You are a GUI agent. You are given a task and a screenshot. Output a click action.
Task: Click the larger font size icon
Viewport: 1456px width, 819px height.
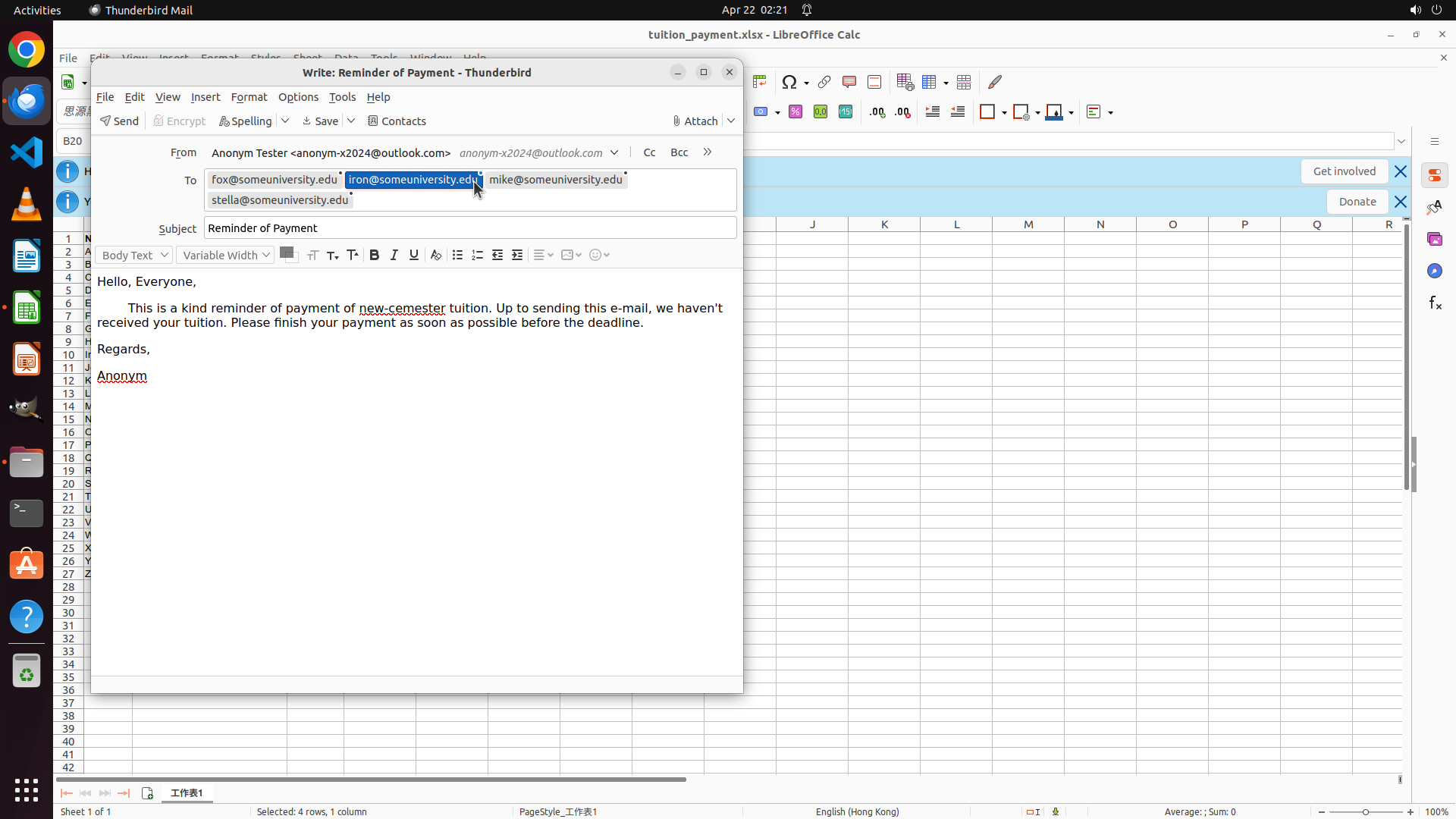[x=352, y=256]
